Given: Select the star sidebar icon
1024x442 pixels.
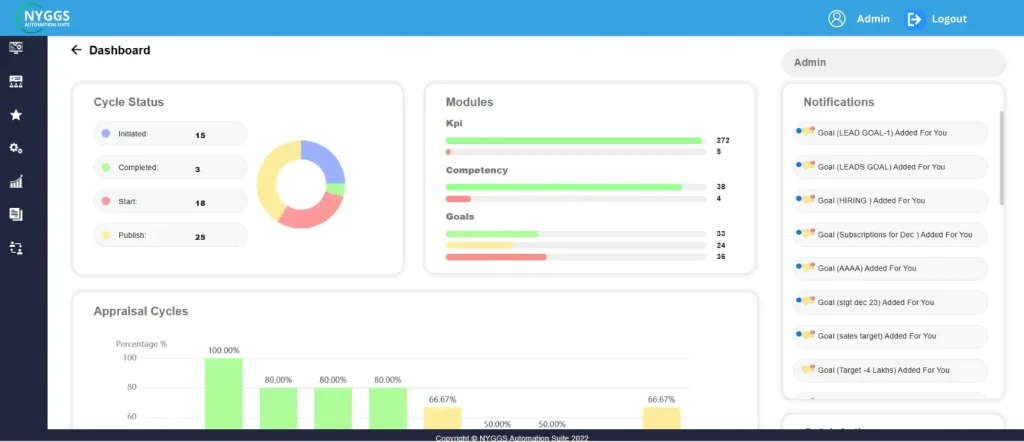Looking at the screenshot, I should pos(16,115).
